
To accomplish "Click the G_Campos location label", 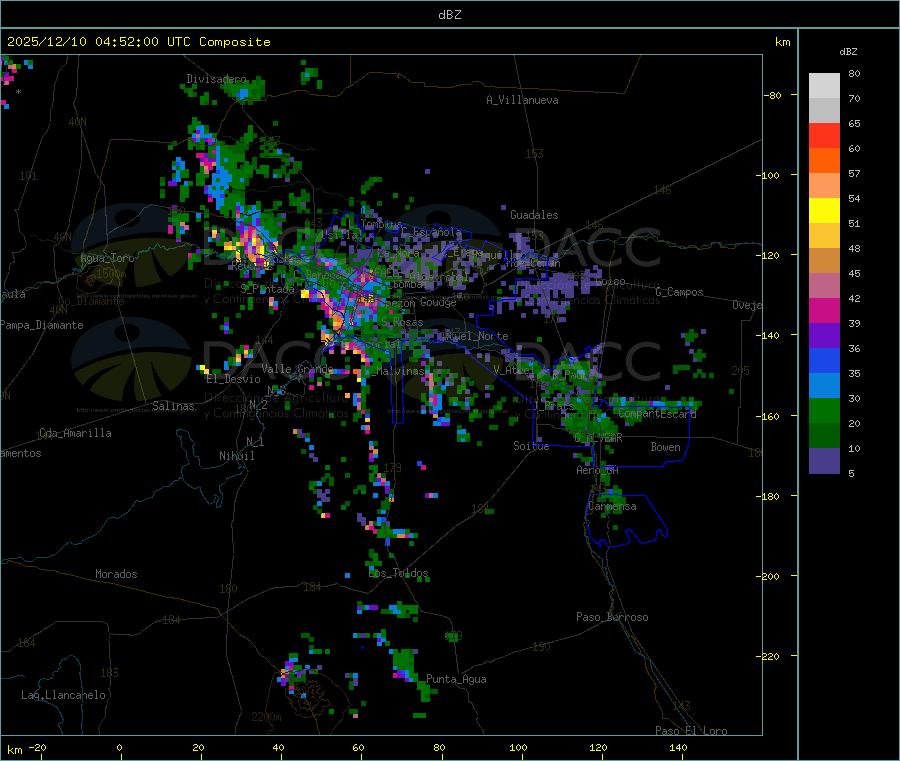I will 679,292.
